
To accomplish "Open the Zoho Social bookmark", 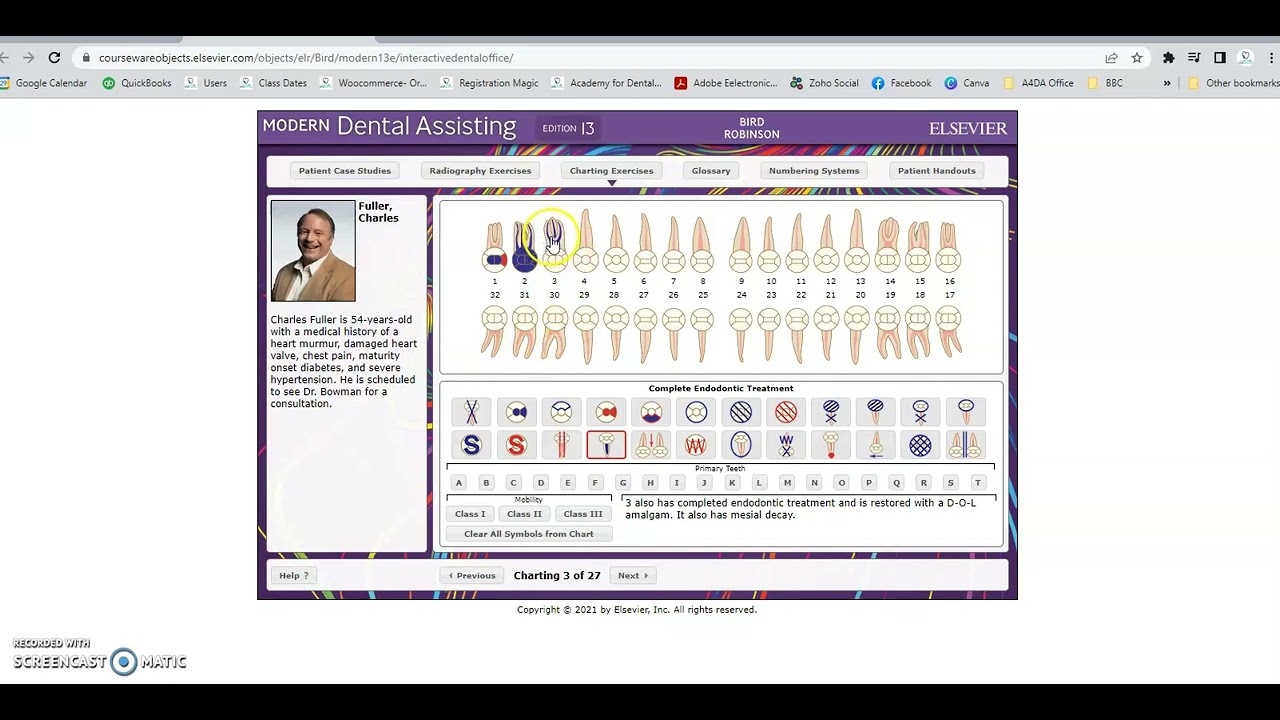I will click(825, 83).
